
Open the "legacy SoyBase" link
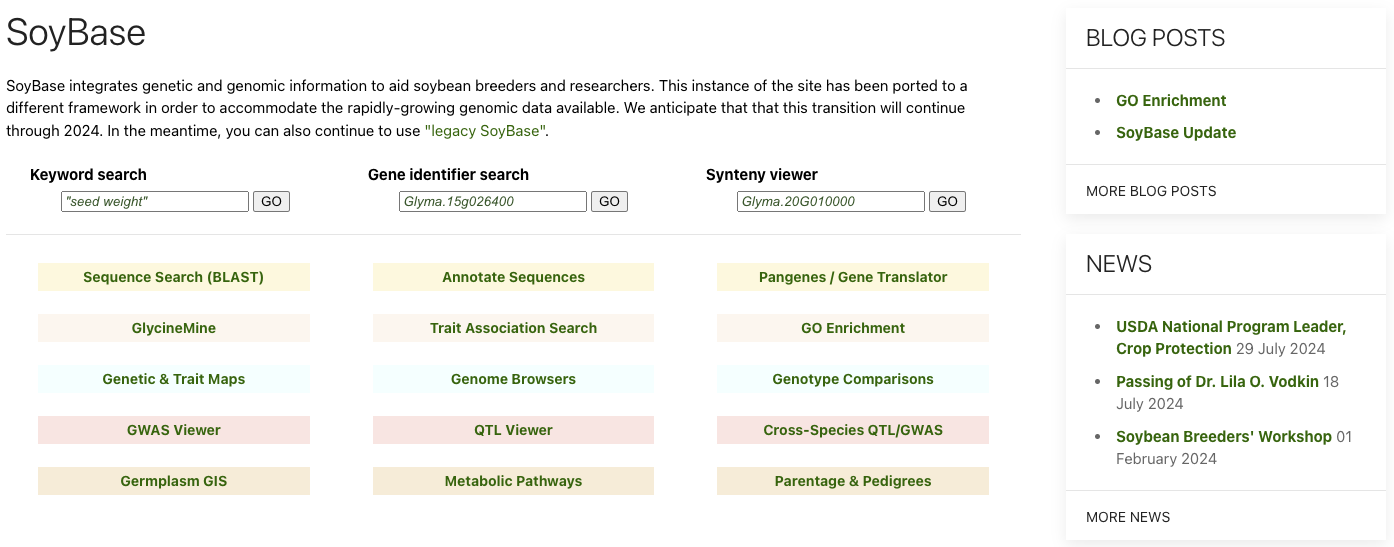[486, 130]
